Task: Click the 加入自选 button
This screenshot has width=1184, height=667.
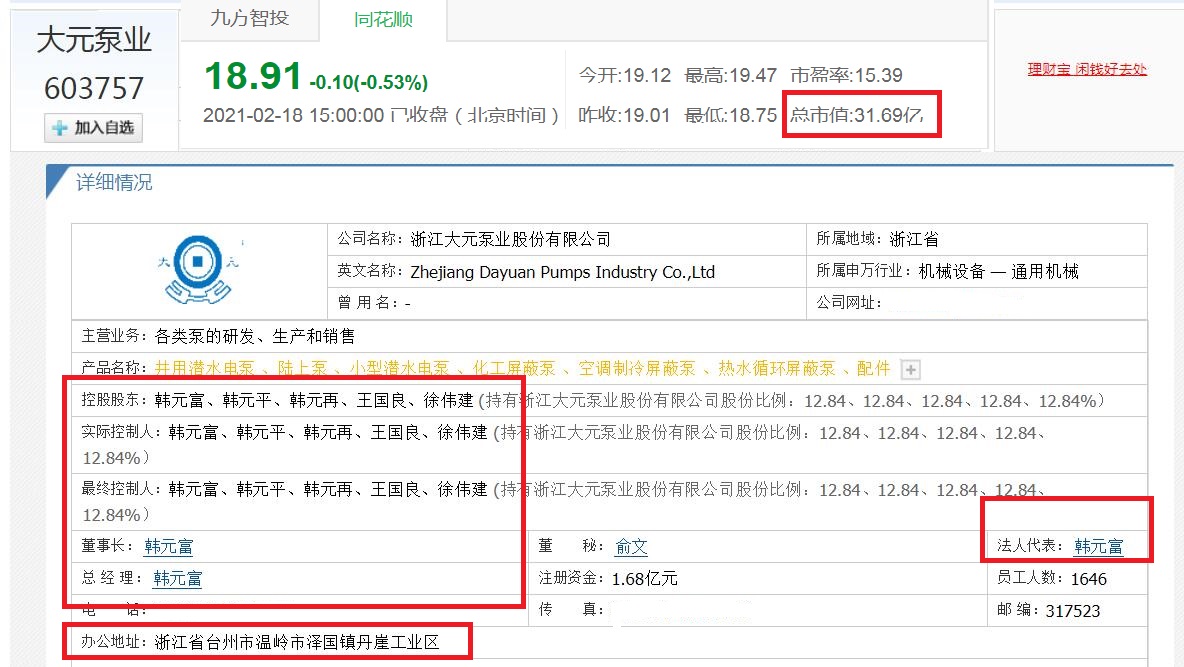Action: pyautogui.click(x=94, y=128)
